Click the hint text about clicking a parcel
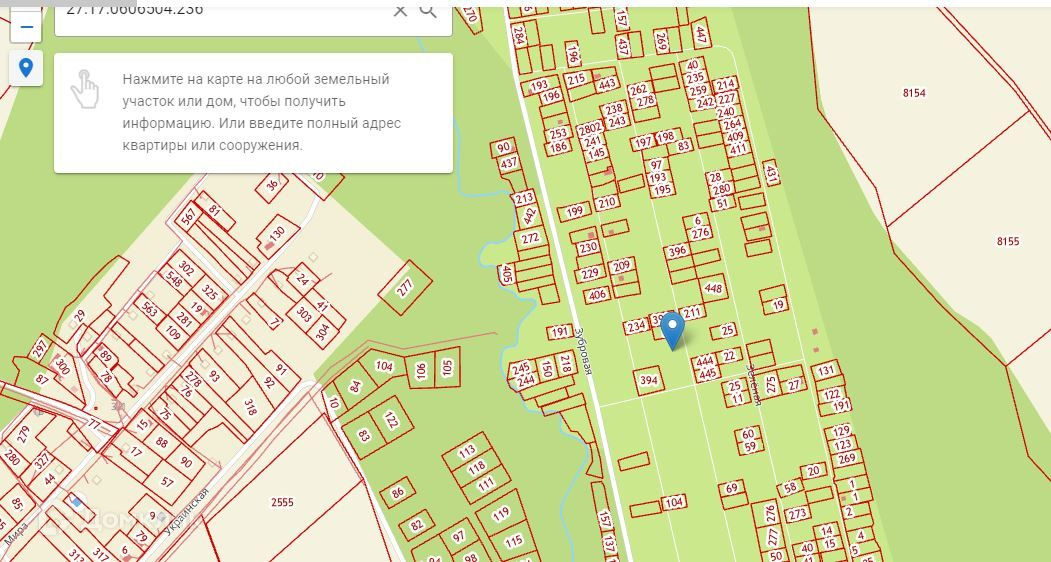The height and width of the screenshot is (562, 1051). point(262,112)
